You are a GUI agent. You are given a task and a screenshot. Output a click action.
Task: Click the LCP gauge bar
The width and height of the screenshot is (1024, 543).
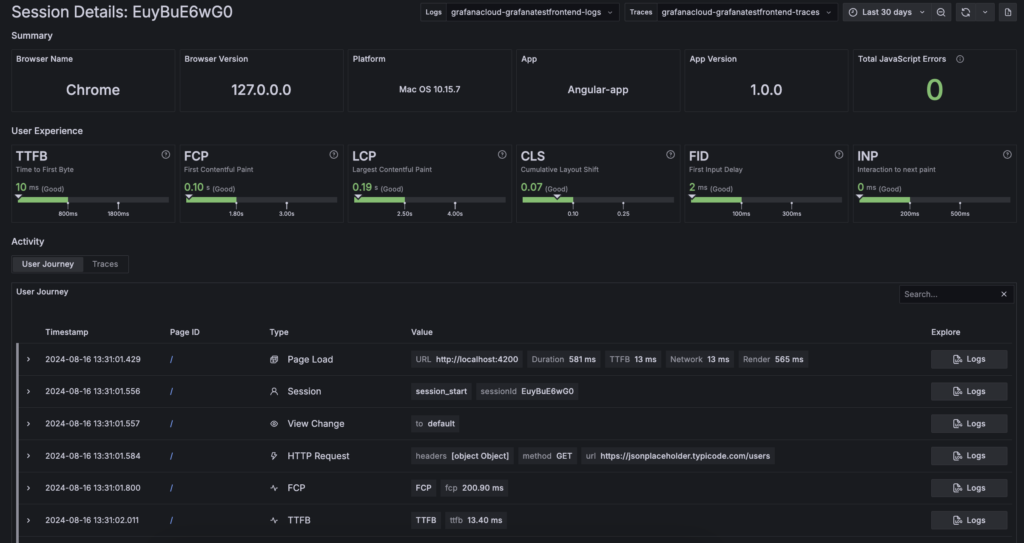click(x=430, y=200)
